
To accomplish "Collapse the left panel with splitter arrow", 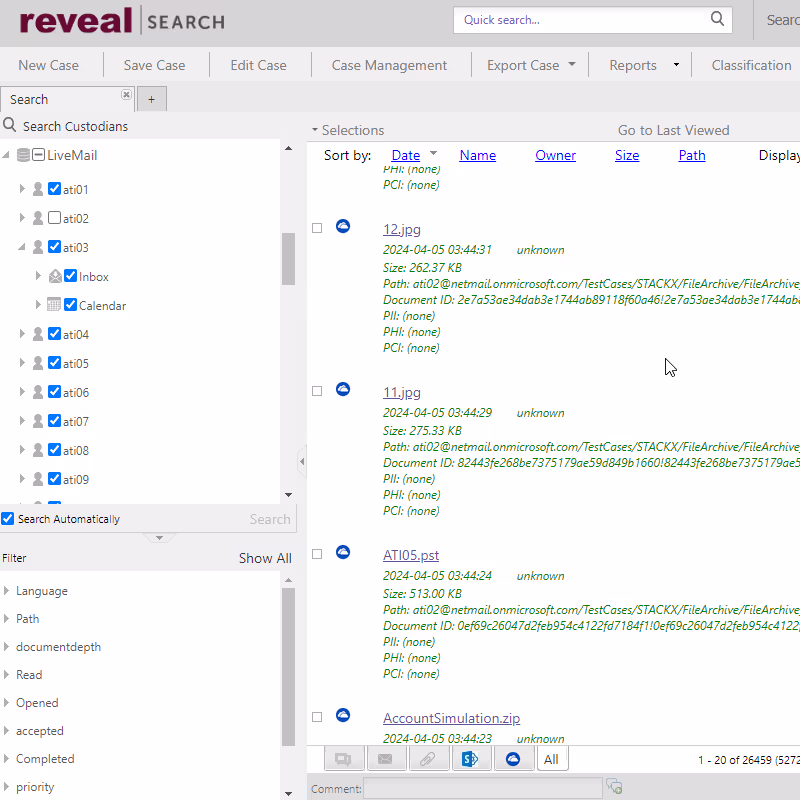I will pos(302,462).
